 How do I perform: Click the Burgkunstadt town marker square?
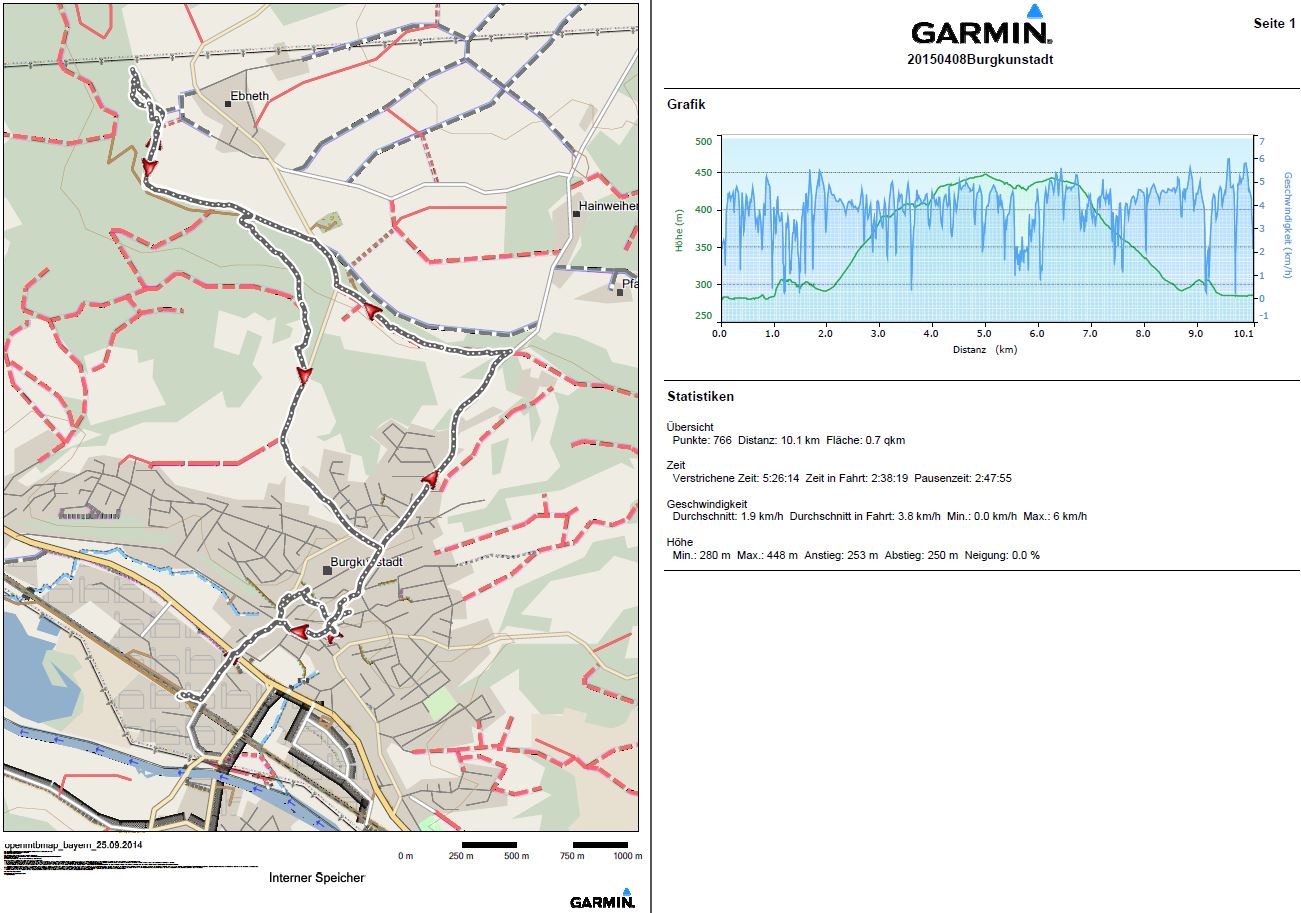pyautogui.click(x=327, y=570)
